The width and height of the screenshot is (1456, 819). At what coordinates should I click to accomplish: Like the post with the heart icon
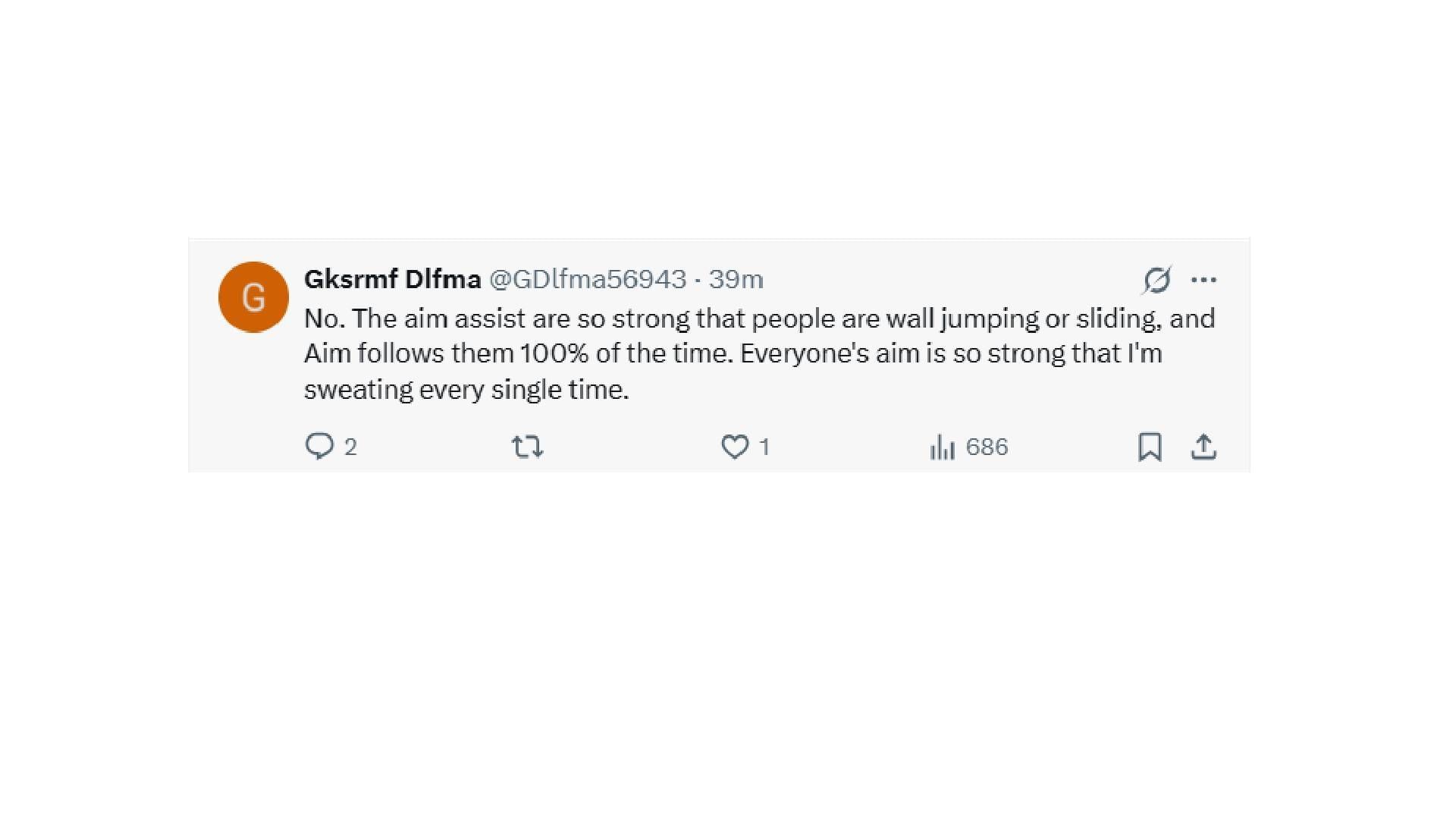point(734,447)
